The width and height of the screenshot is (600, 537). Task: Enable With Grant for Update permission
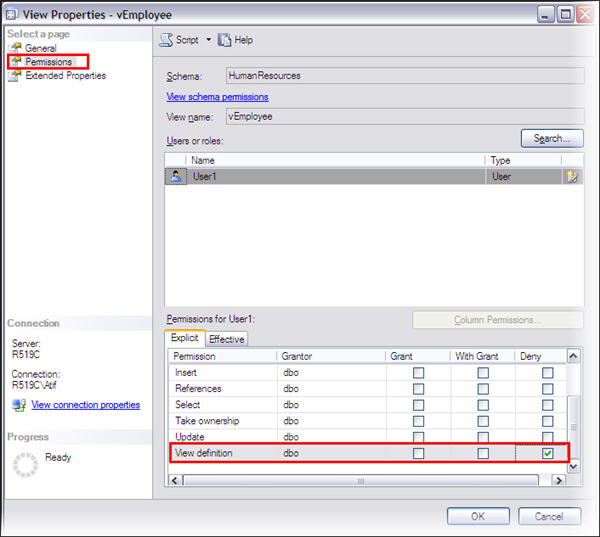click(x=483, y=437)
